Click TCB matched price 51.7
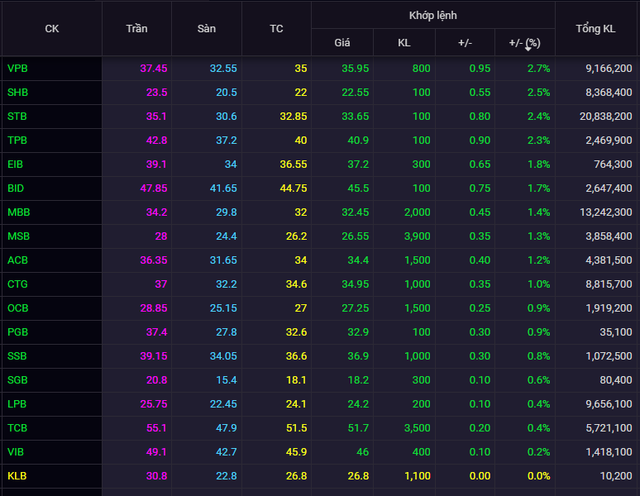This screenshot has height=496, width=640. point(358,428)
